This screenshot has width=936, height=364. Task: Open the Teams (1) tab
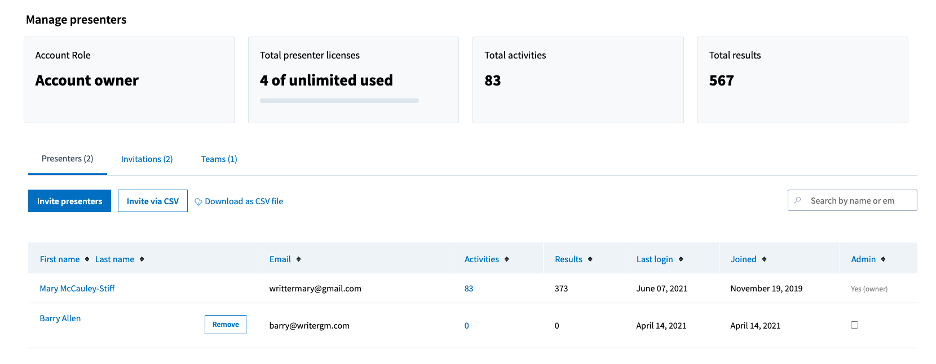[x=219, y=159]
